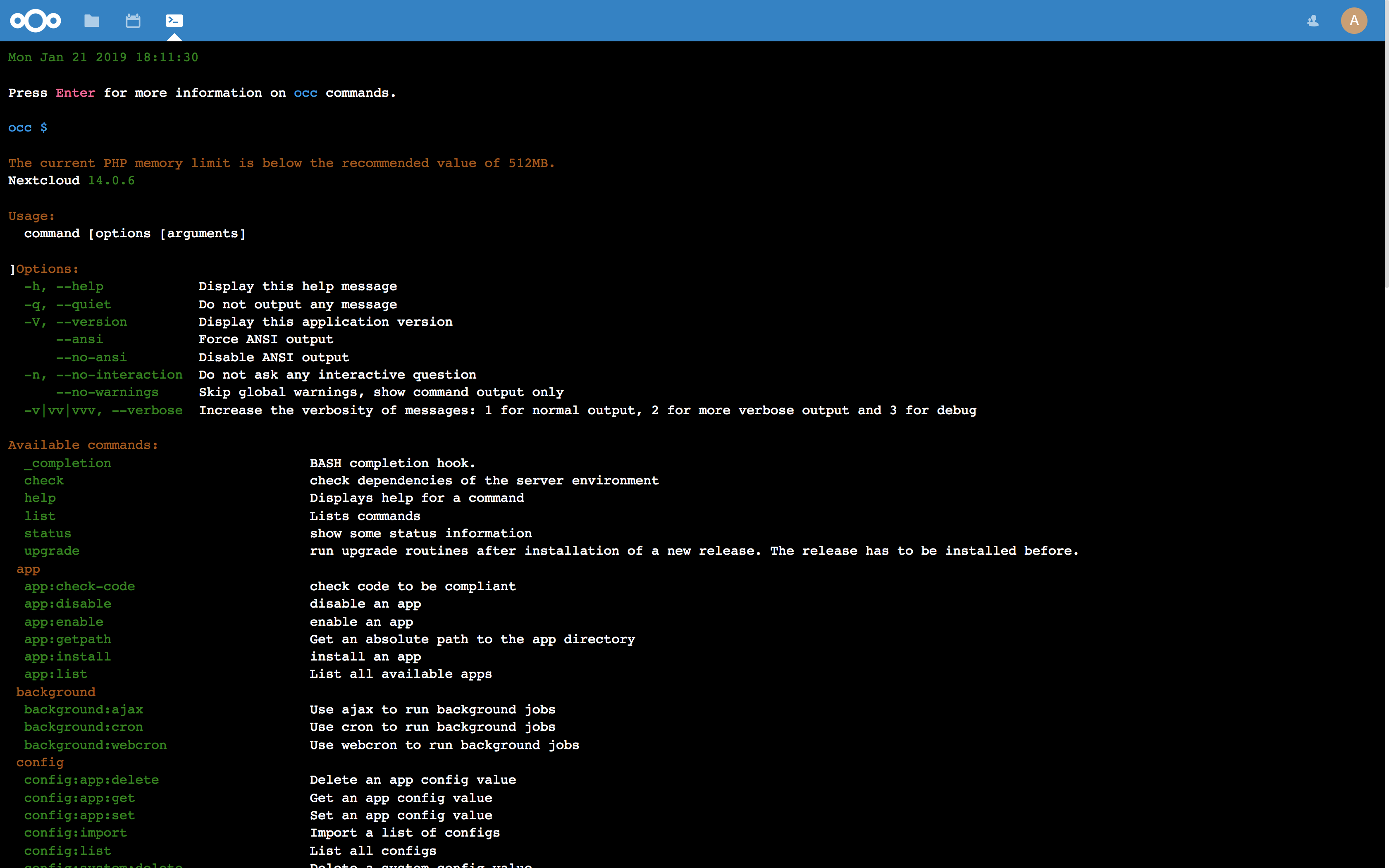Click the app:enable command entry
The height and width of the screenshot is (868, 1389).
pos(64,622)
